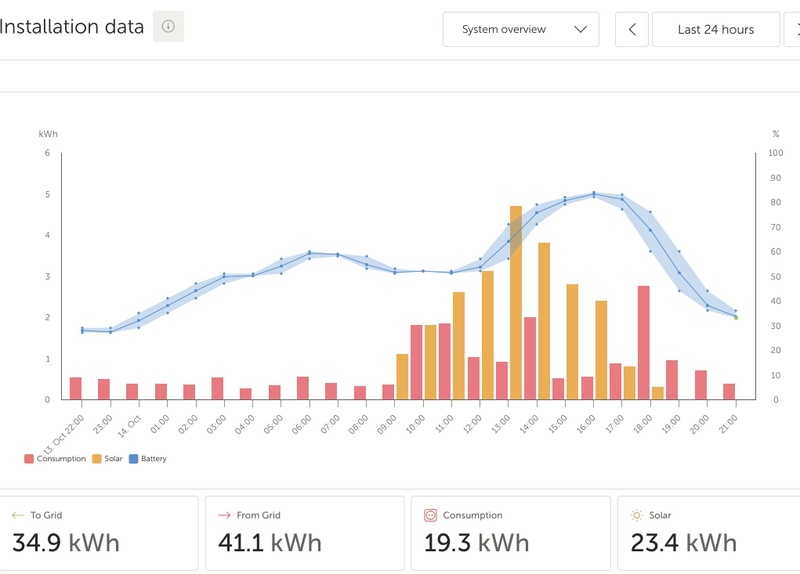Click the tallest solar bar at 13:00
Viewport: 800px width, 574px height.
516,302
